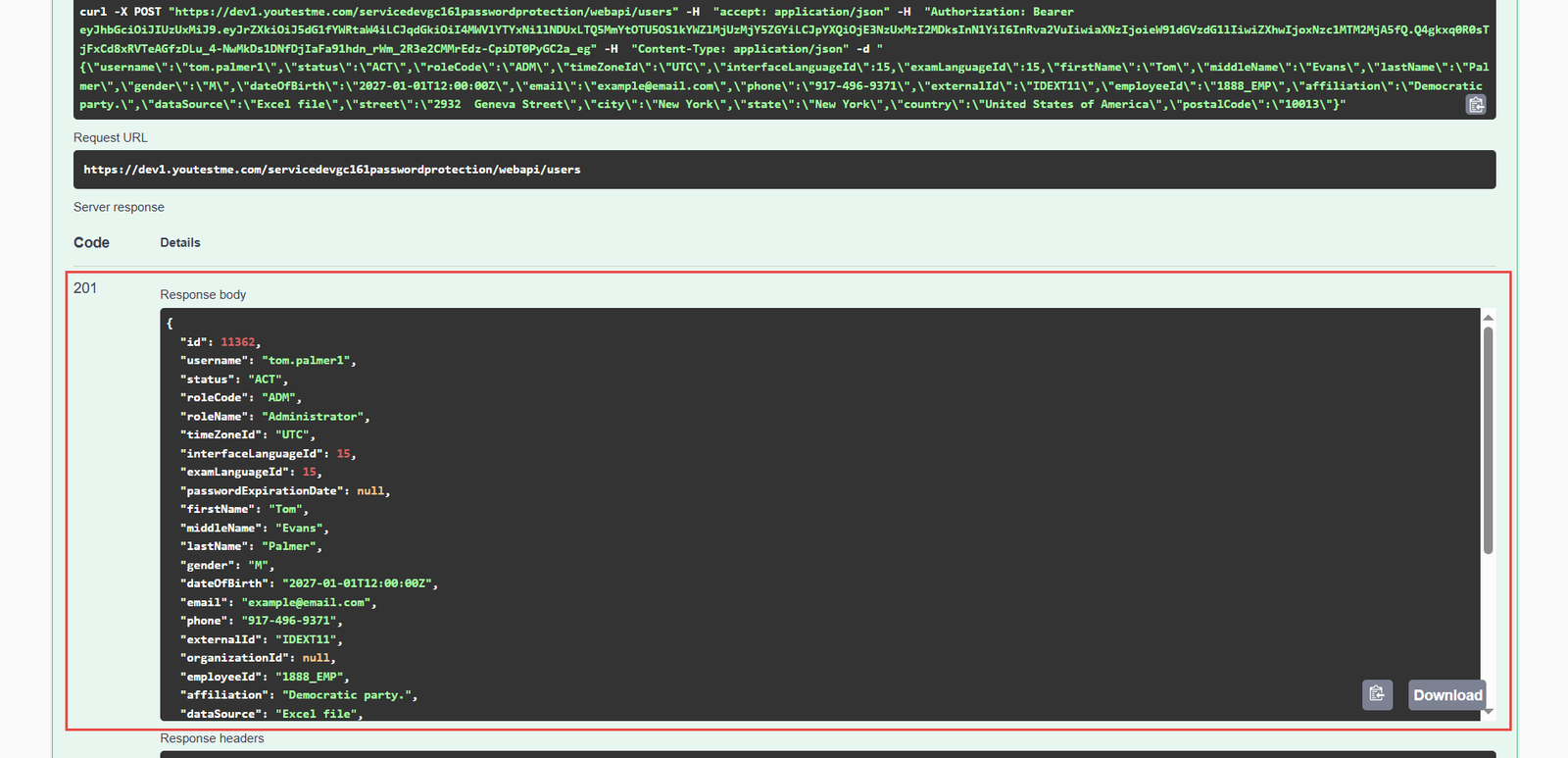The image size is (1568, 758).
Task: Click the id value 11362
Action: click(x=237, y=342)
